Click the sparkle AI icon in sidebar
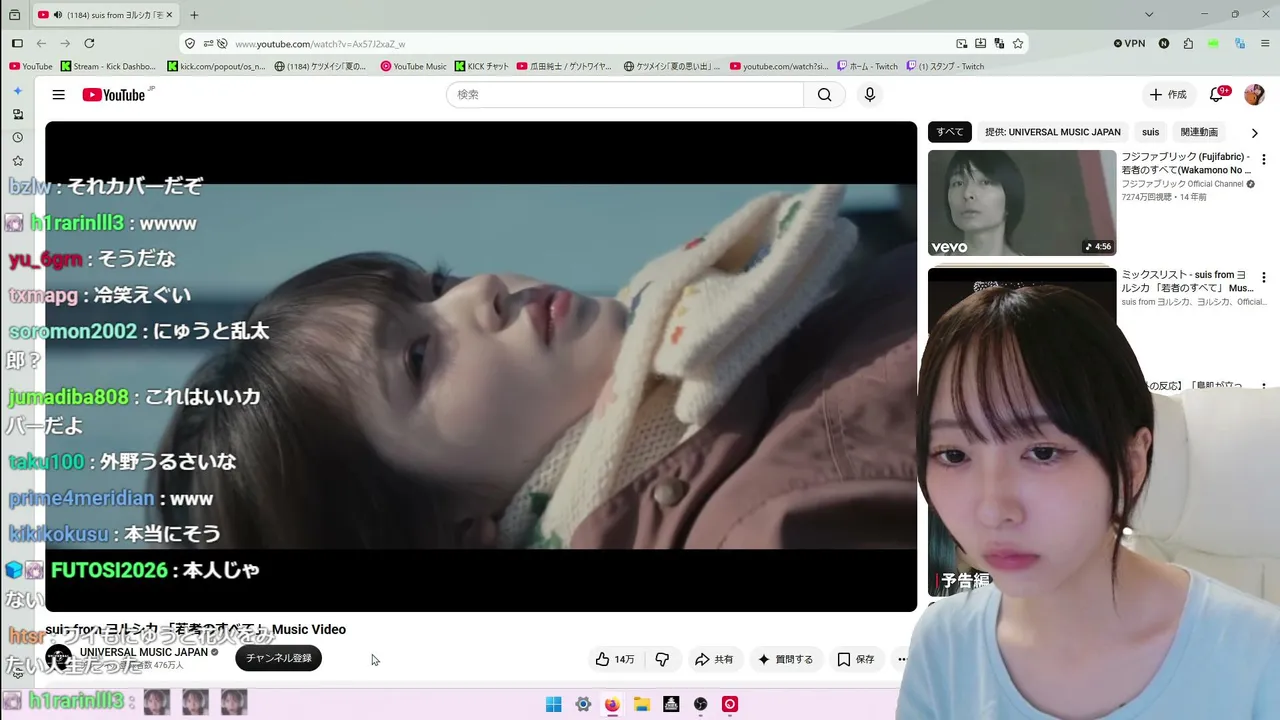The width and height of the screenshot is (1280, 720). coord(17,91)
